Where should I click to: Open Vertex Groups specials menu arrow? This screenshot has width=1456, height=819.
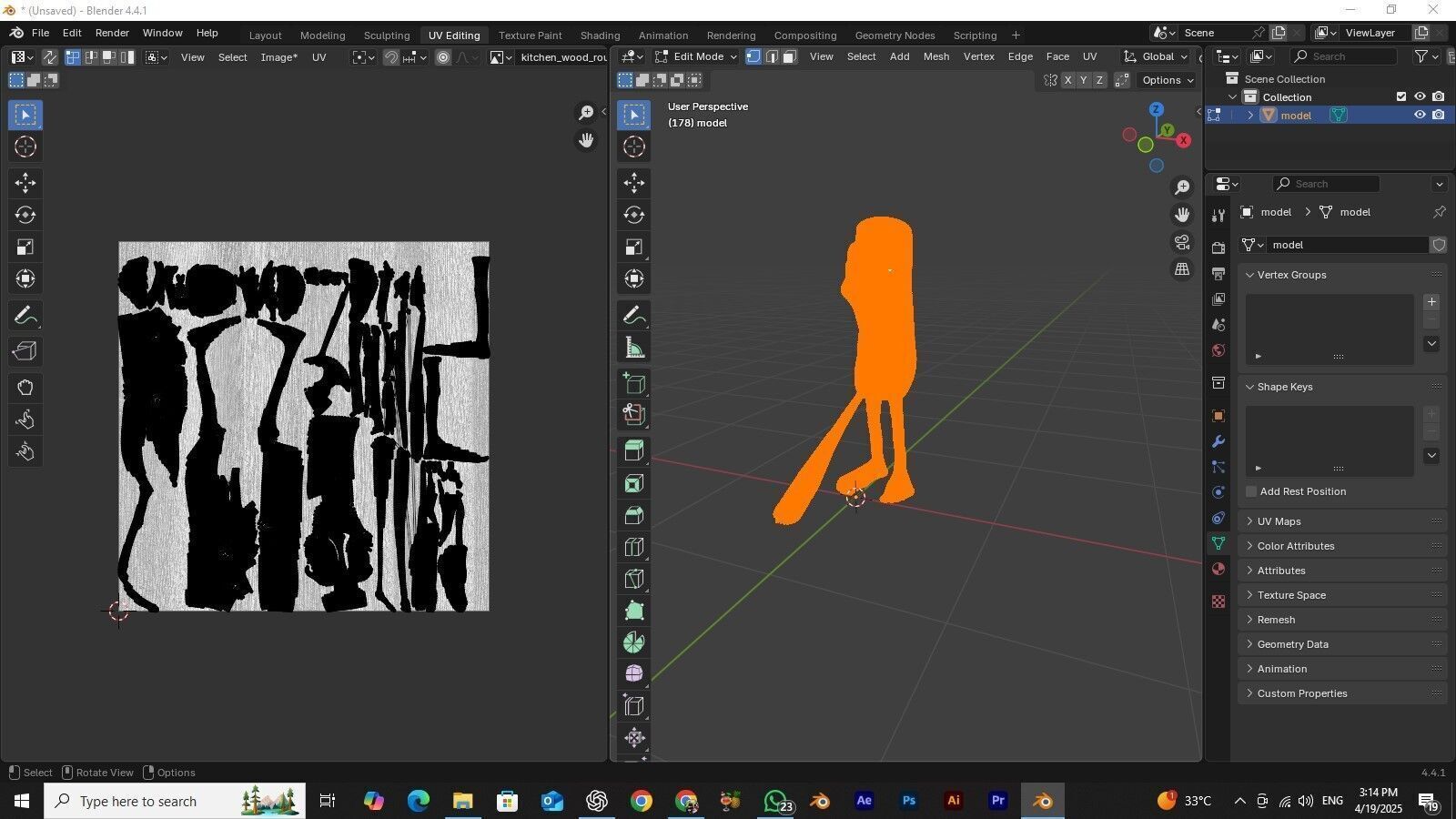click(x=1431, y=344)
